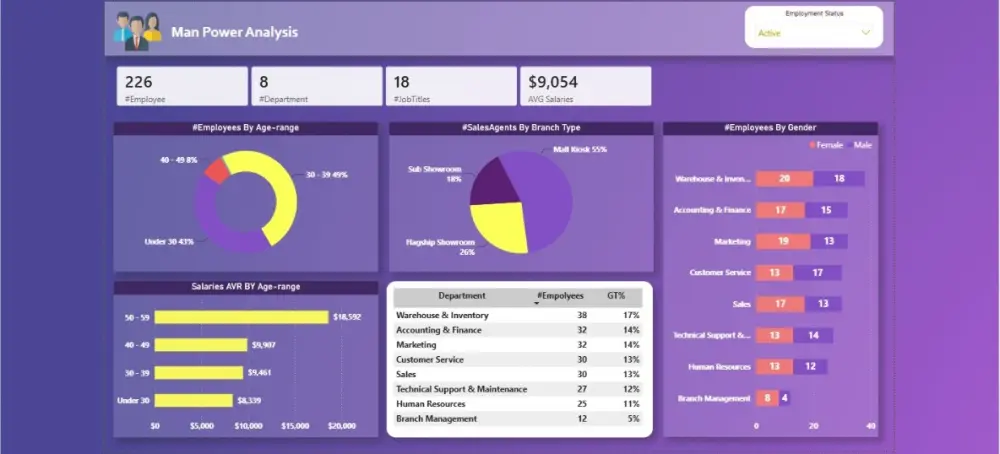Click the 17% GT cell
The height and width of the screenshot is (454, 1000).
click(632, 315)
